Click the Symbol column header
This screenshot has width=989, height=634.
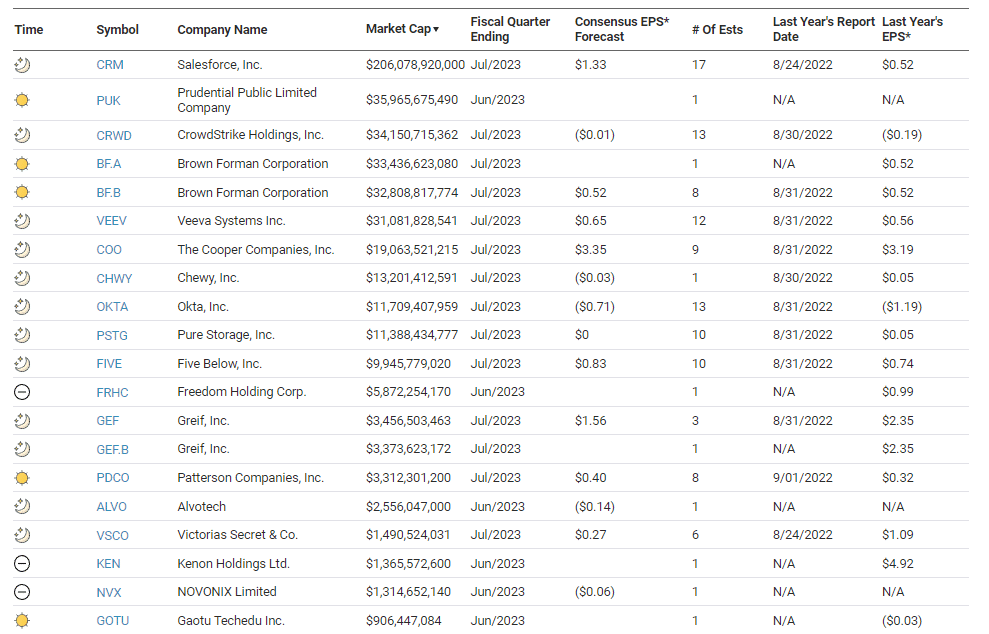pos(117,30)
